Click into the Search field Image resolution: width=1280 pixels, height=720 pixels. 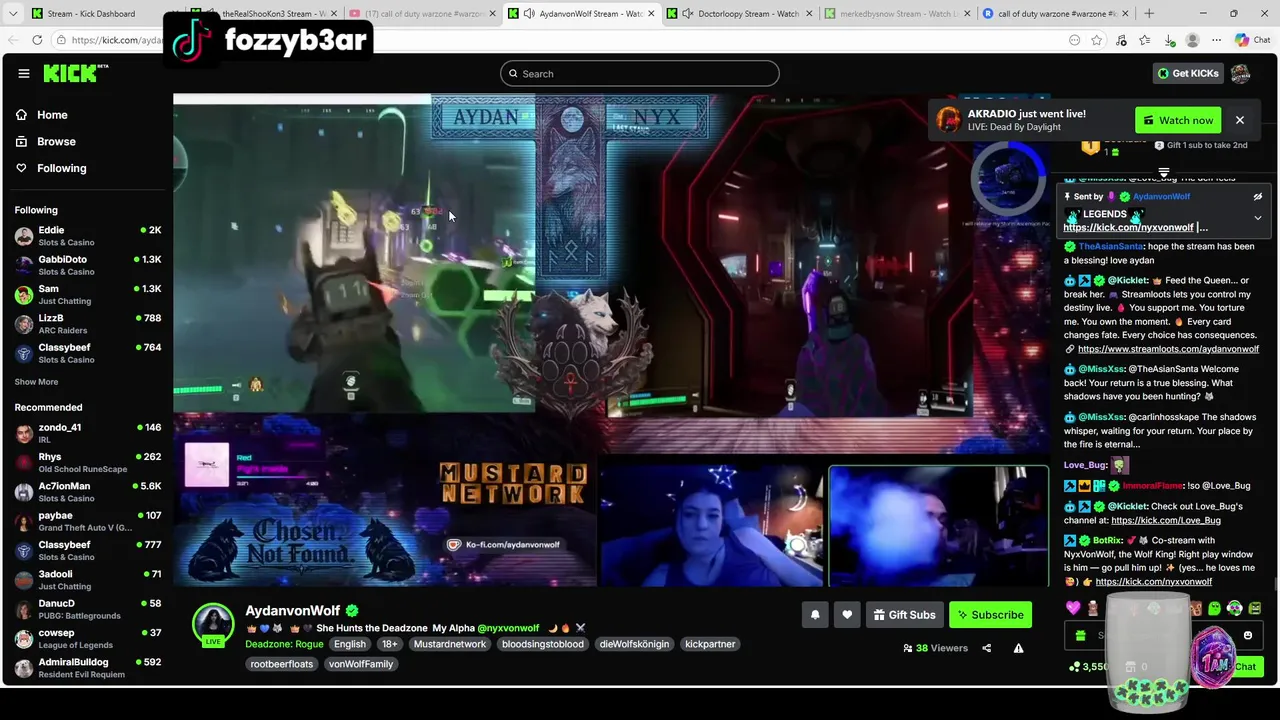[x=640, y=73]
